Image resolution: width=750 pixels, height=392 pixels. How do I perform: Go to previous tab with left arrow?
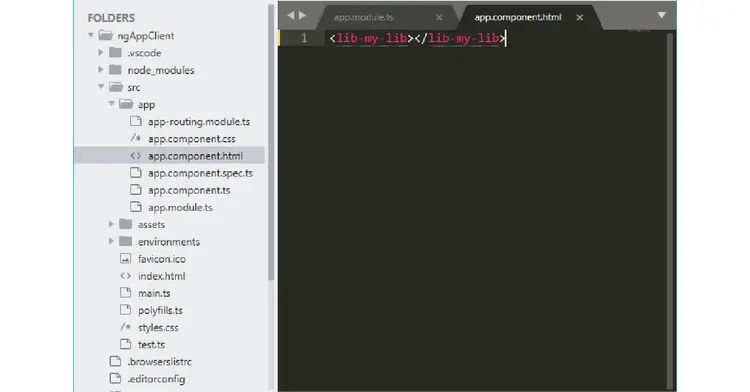[290, 15]
